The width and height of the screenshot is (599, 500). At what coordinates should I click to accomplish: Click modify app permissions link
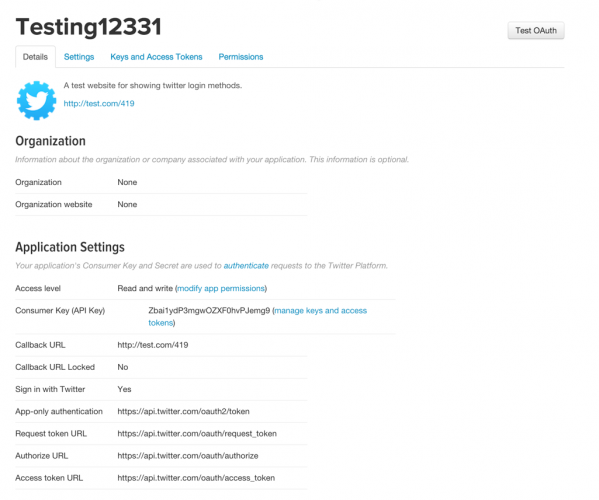click(221, 288)
